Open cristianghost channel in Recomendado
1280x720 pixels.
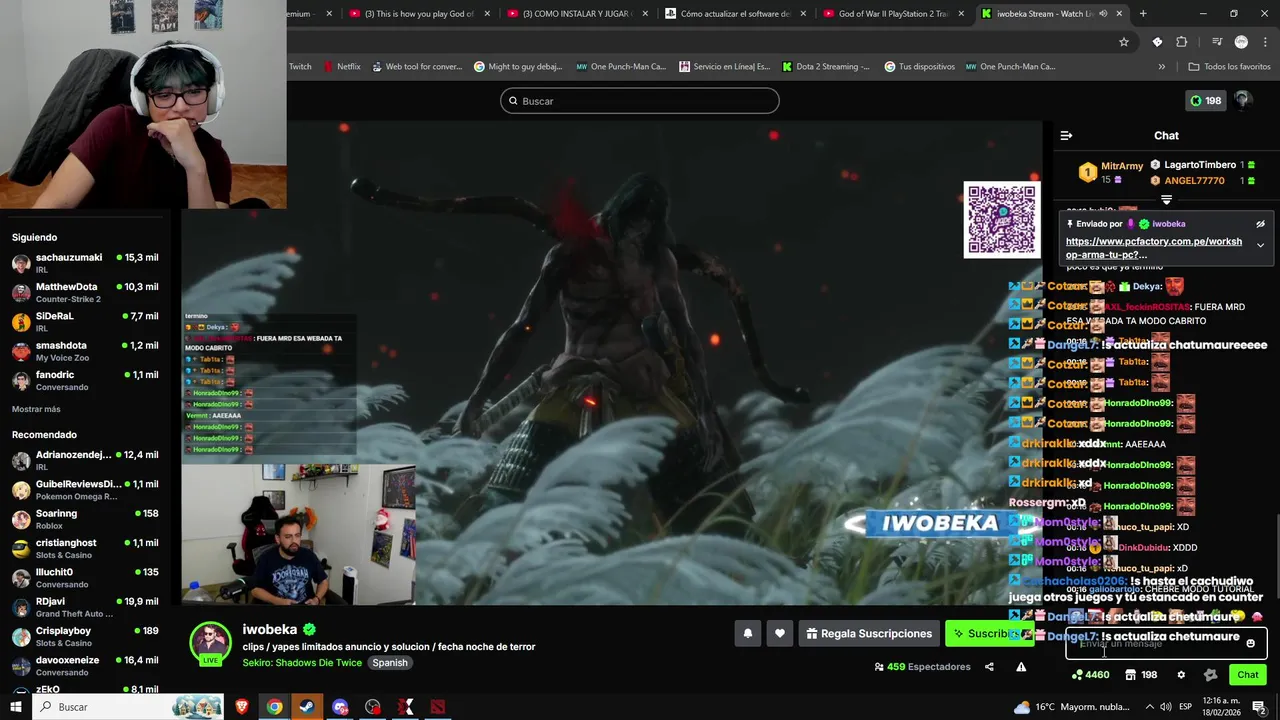click(85, 548)
